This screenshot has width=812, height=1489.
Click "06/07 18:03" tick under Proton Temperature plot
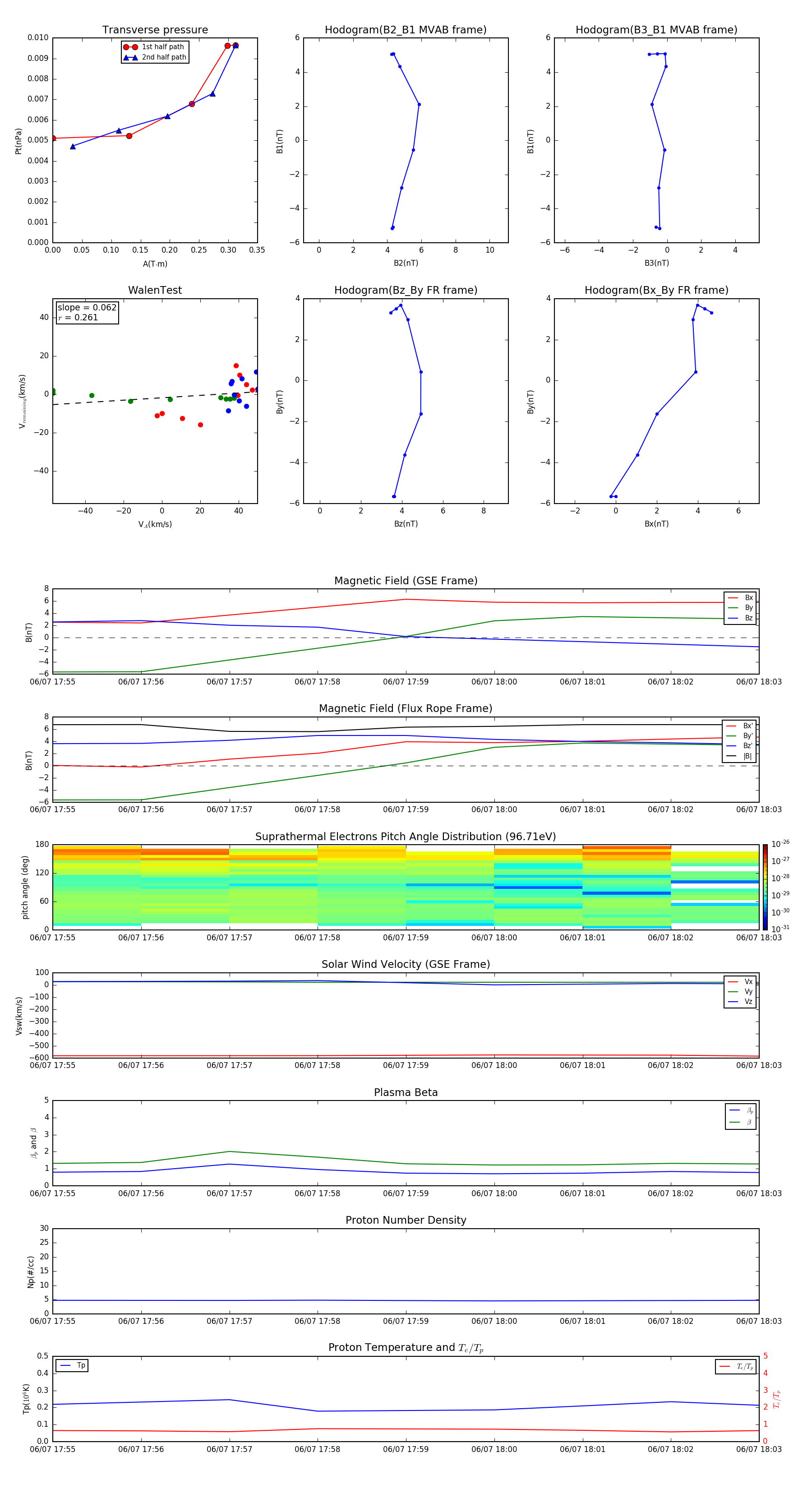(758, 1449)
